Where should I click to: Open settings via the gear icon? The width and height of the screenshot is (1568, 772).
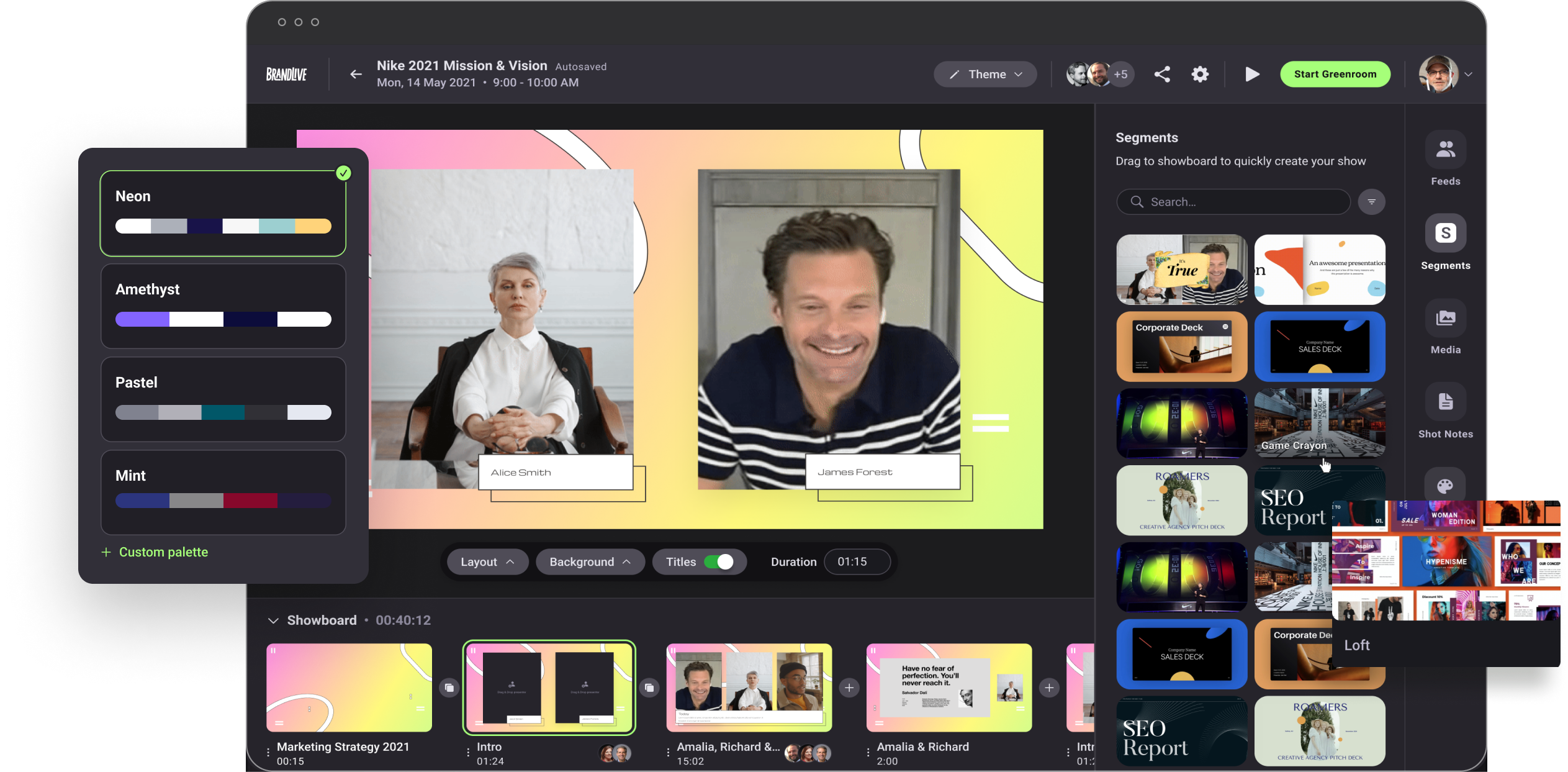pyautogui.click(x=1200, y=74)
